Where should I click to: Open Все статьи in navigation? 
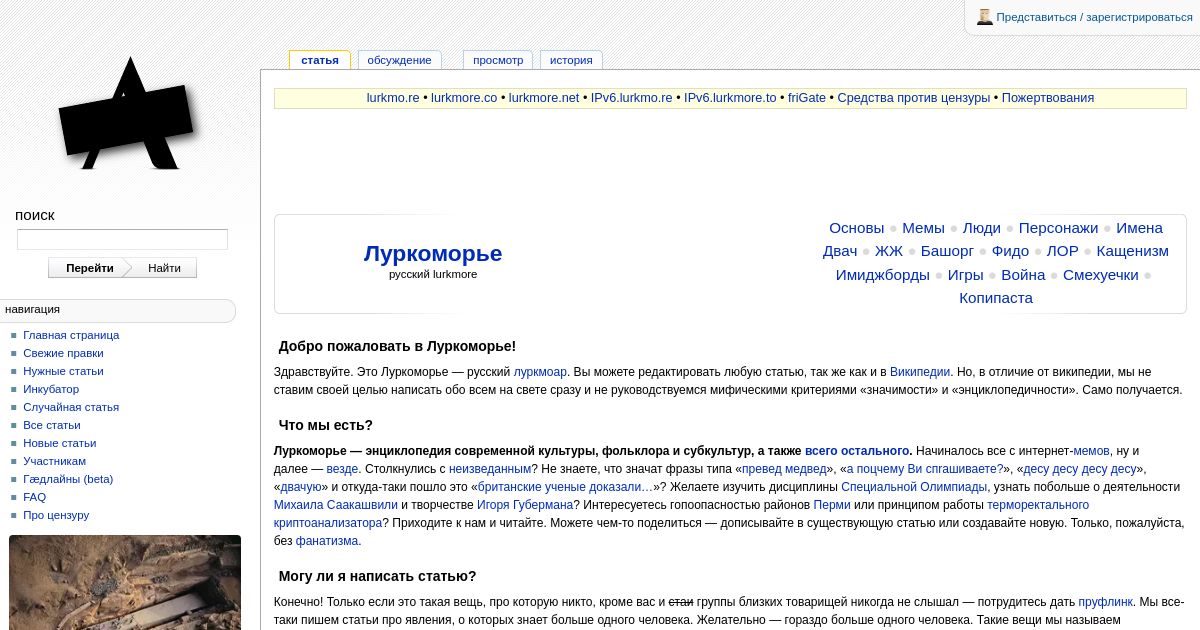click(52, 425)
